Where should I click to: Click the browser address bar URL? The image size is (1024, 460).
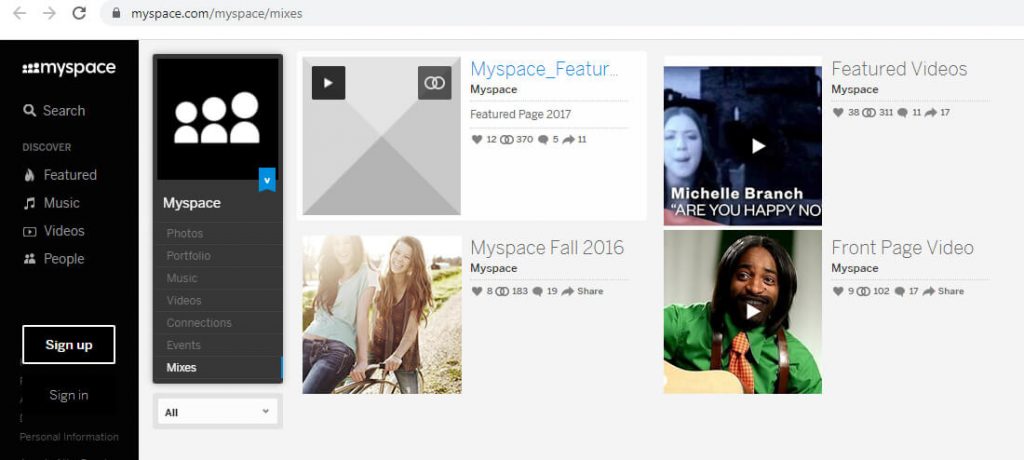point(217,13)
